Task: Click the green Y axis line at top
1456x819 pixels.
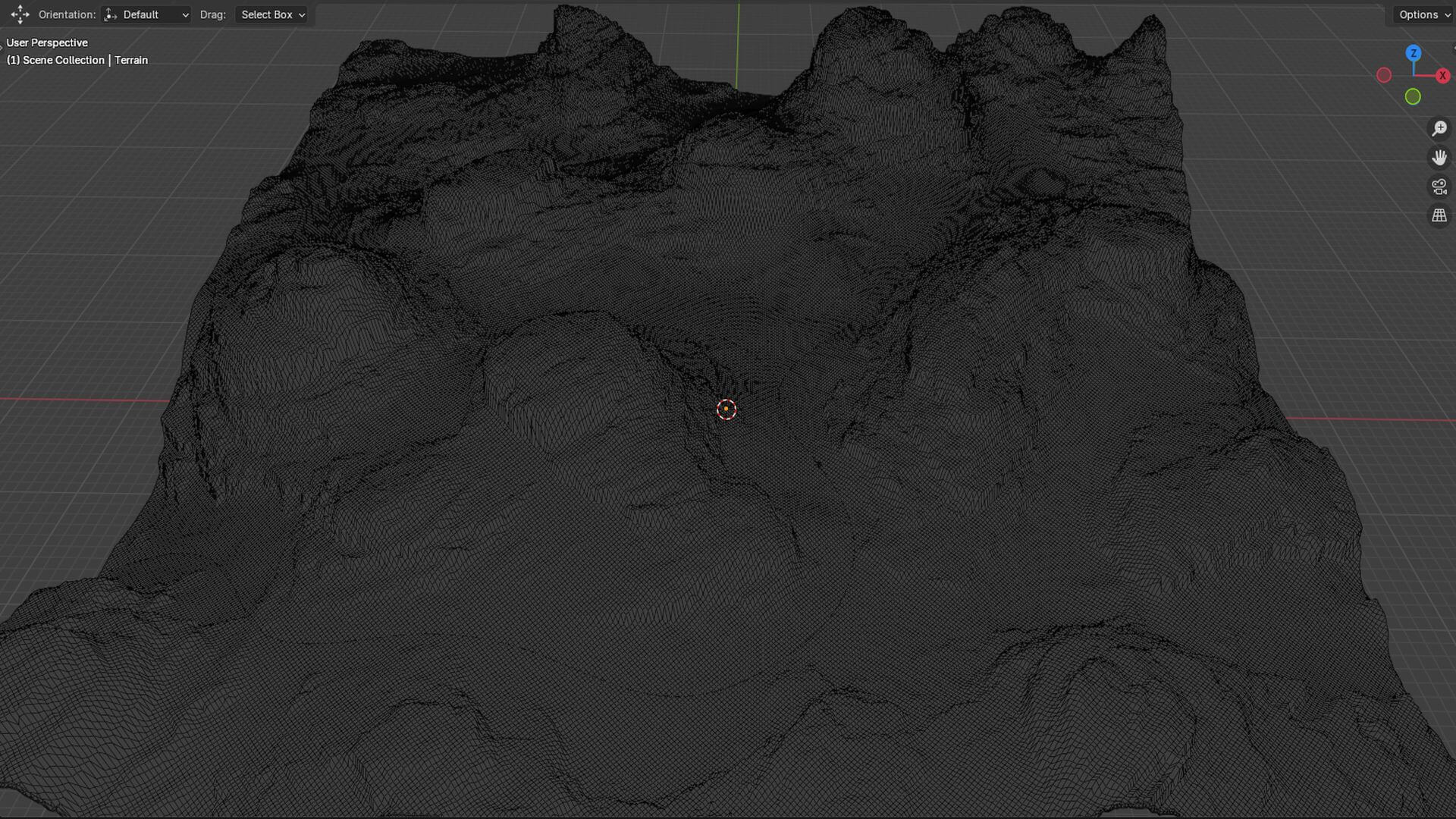Action: coord(738,45)
